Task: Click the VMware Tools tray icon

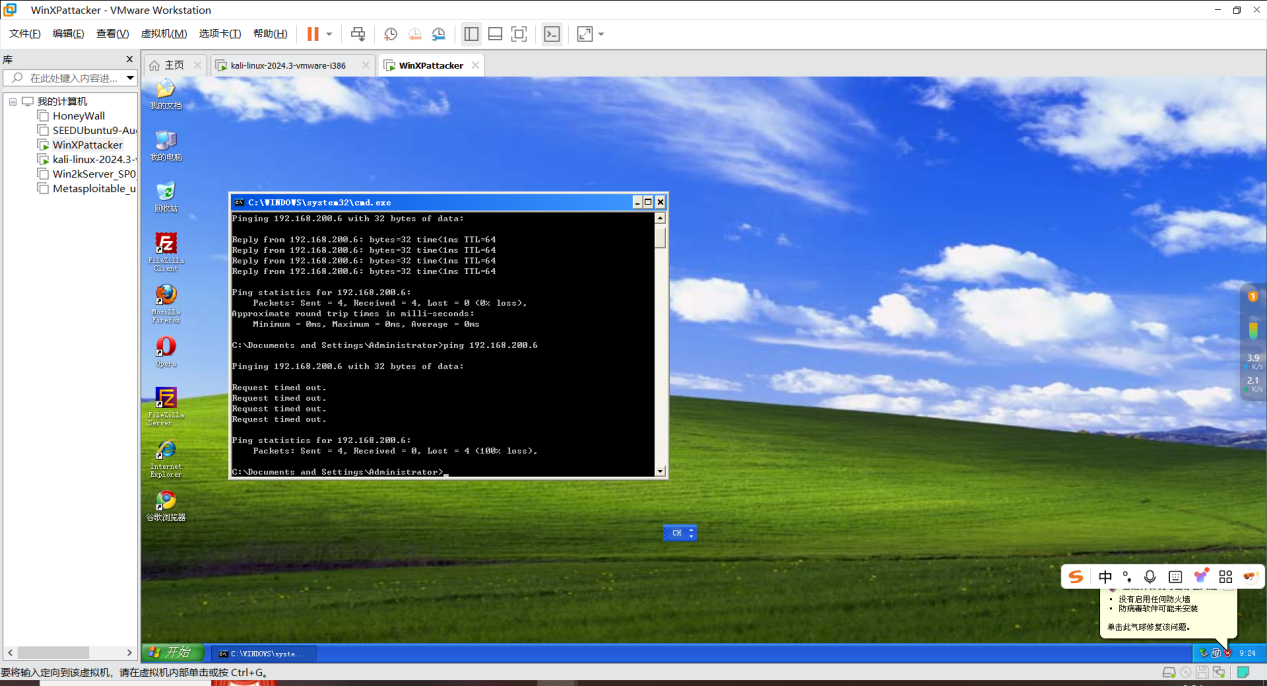Action: pos(1216,653)
